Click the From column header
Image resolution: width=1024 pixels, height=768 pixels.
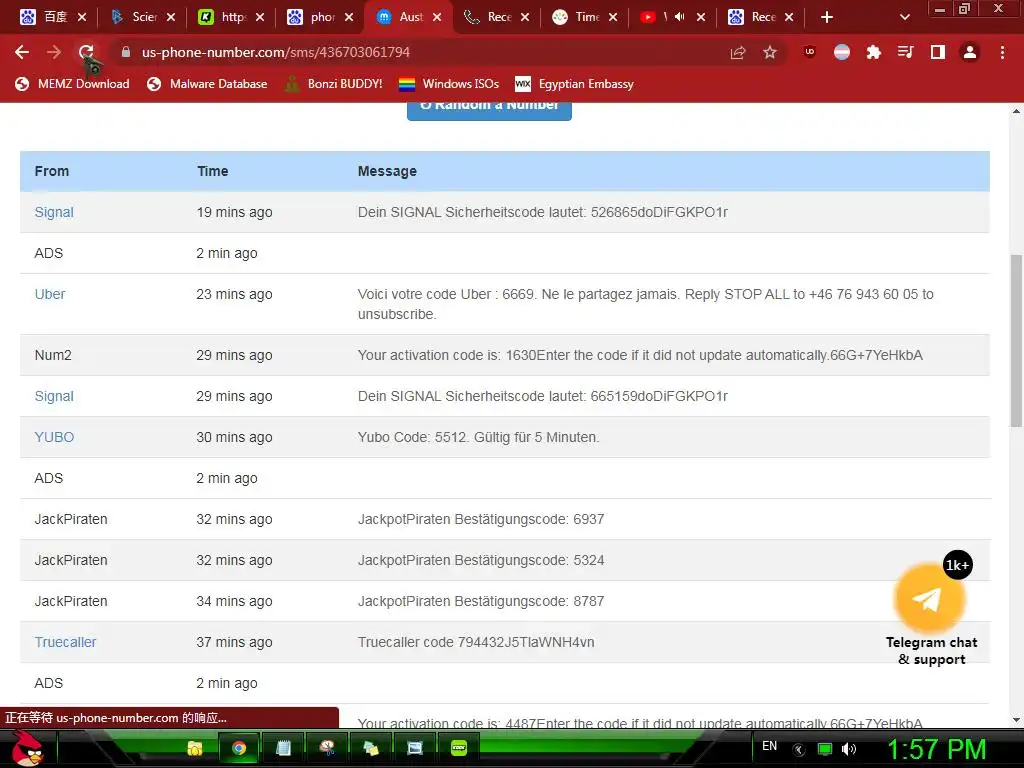(52, 171)
